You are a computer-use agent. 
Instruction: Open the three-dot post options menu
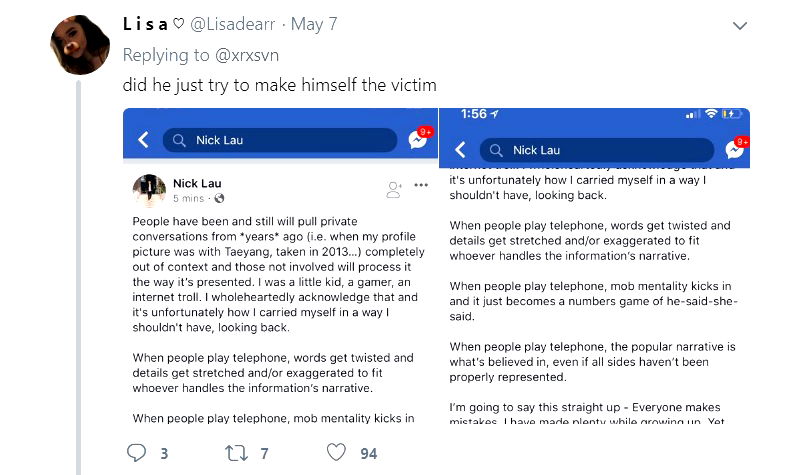tap(421, 185)
